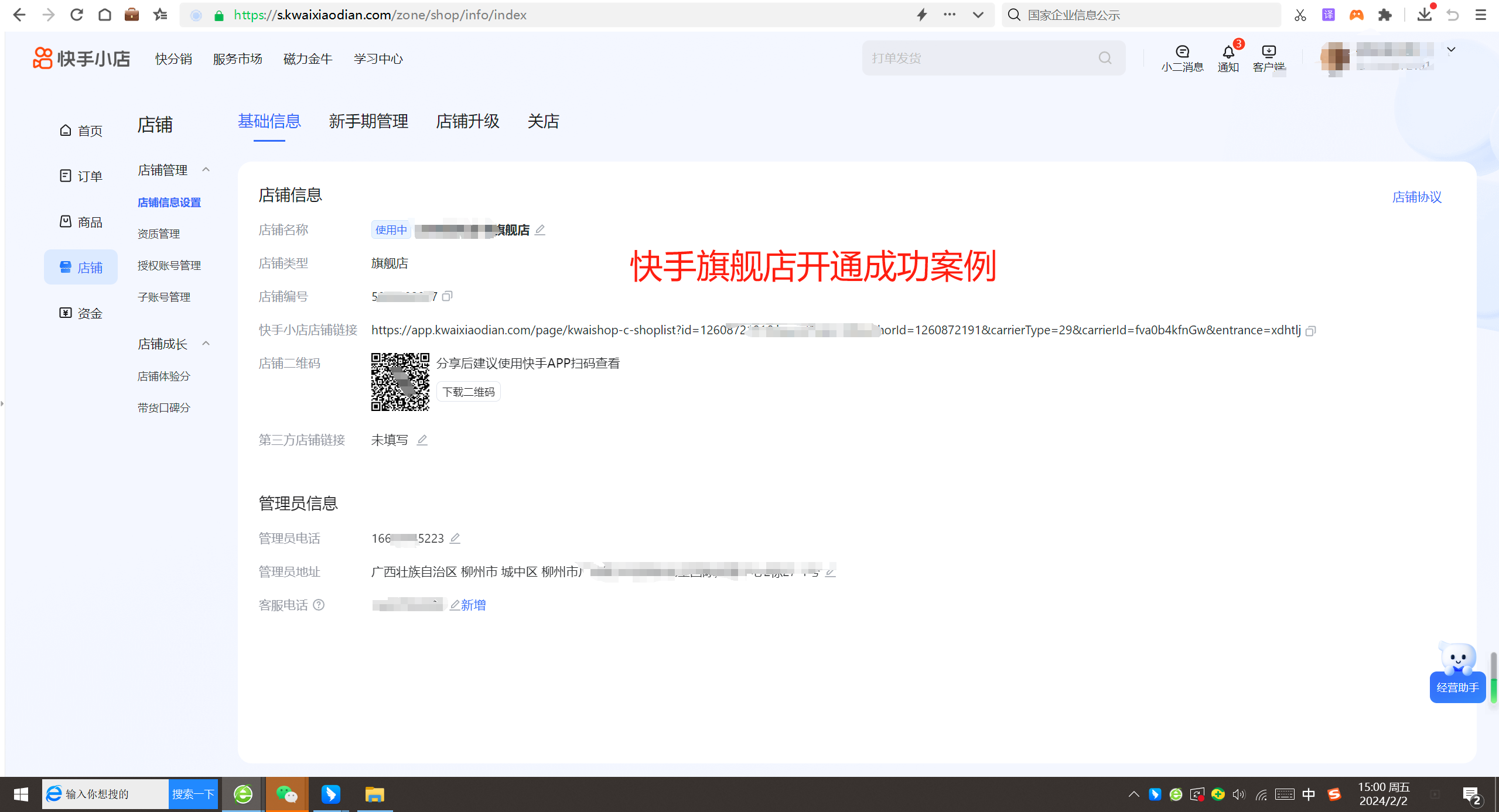Click the browser forward arrow

click(48, 15)
